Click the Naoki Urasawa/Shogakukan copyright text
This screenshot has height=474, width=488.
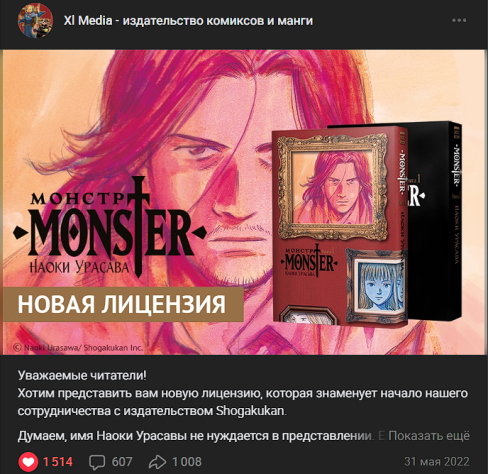tap(78, 348)
